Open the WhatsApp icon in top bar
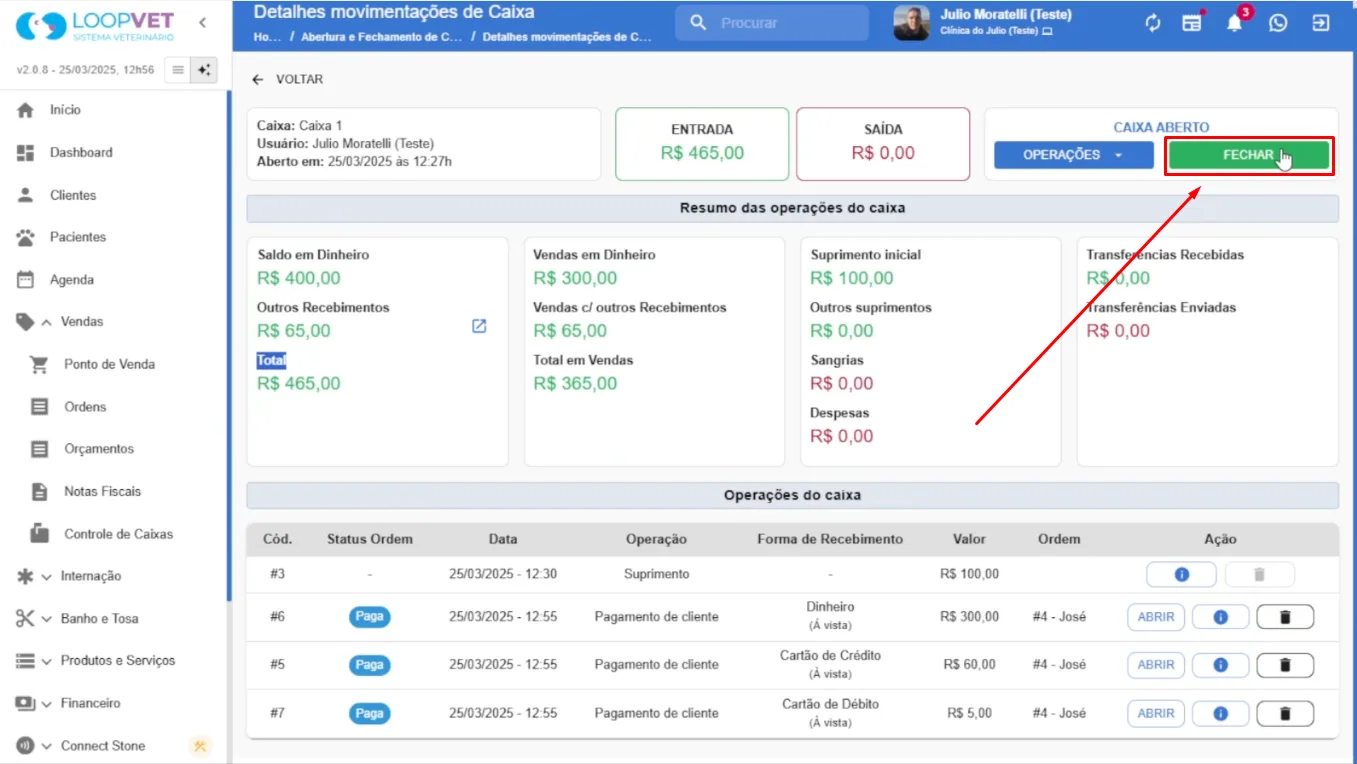The height and width of the screenshot is (764, 1357). [1278, 23]
